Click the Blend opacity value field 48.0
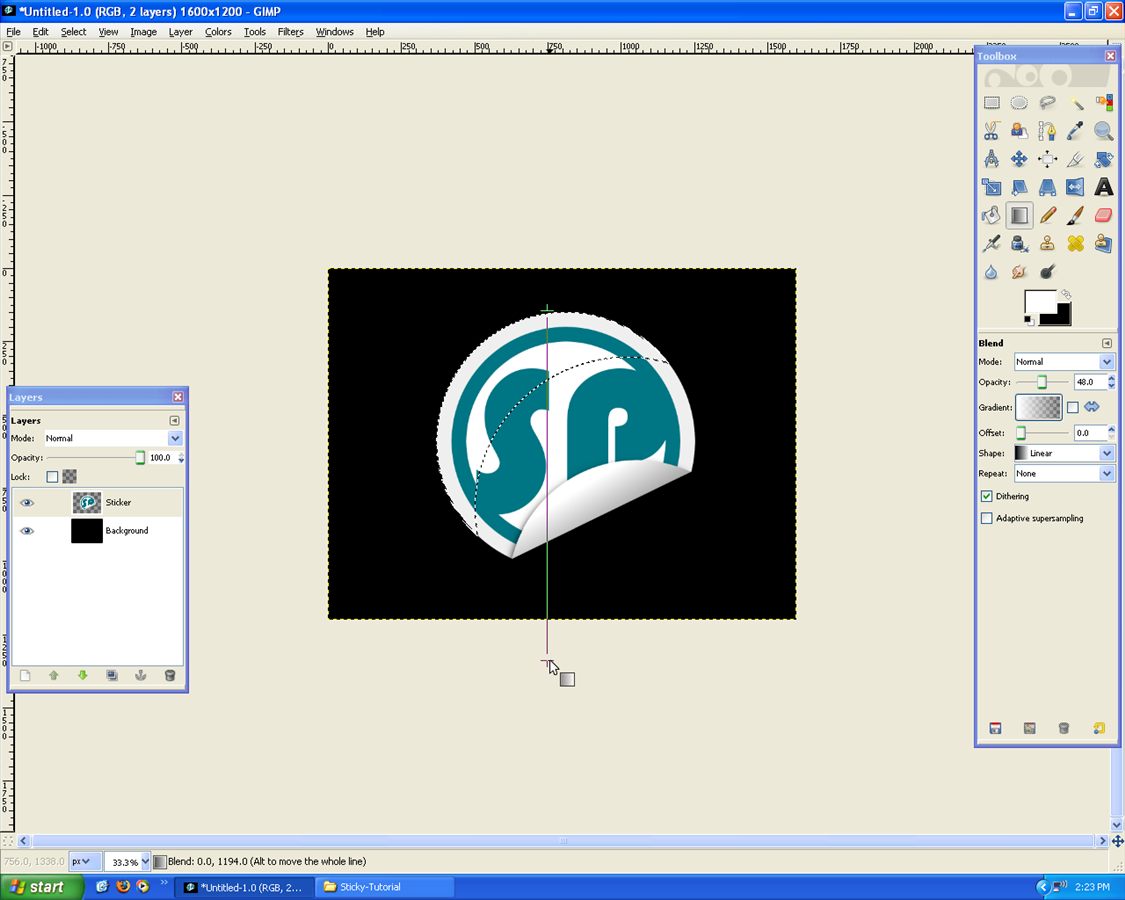Viewport: 1125px width, 900px height. [1089, 383]
